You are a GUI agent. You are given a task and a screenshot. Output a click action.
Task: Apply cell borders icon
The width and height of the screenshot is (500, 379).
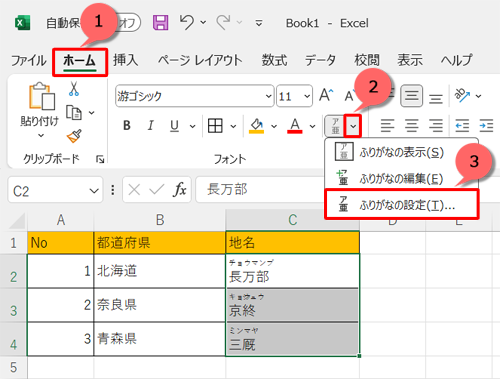click(215, 126)
